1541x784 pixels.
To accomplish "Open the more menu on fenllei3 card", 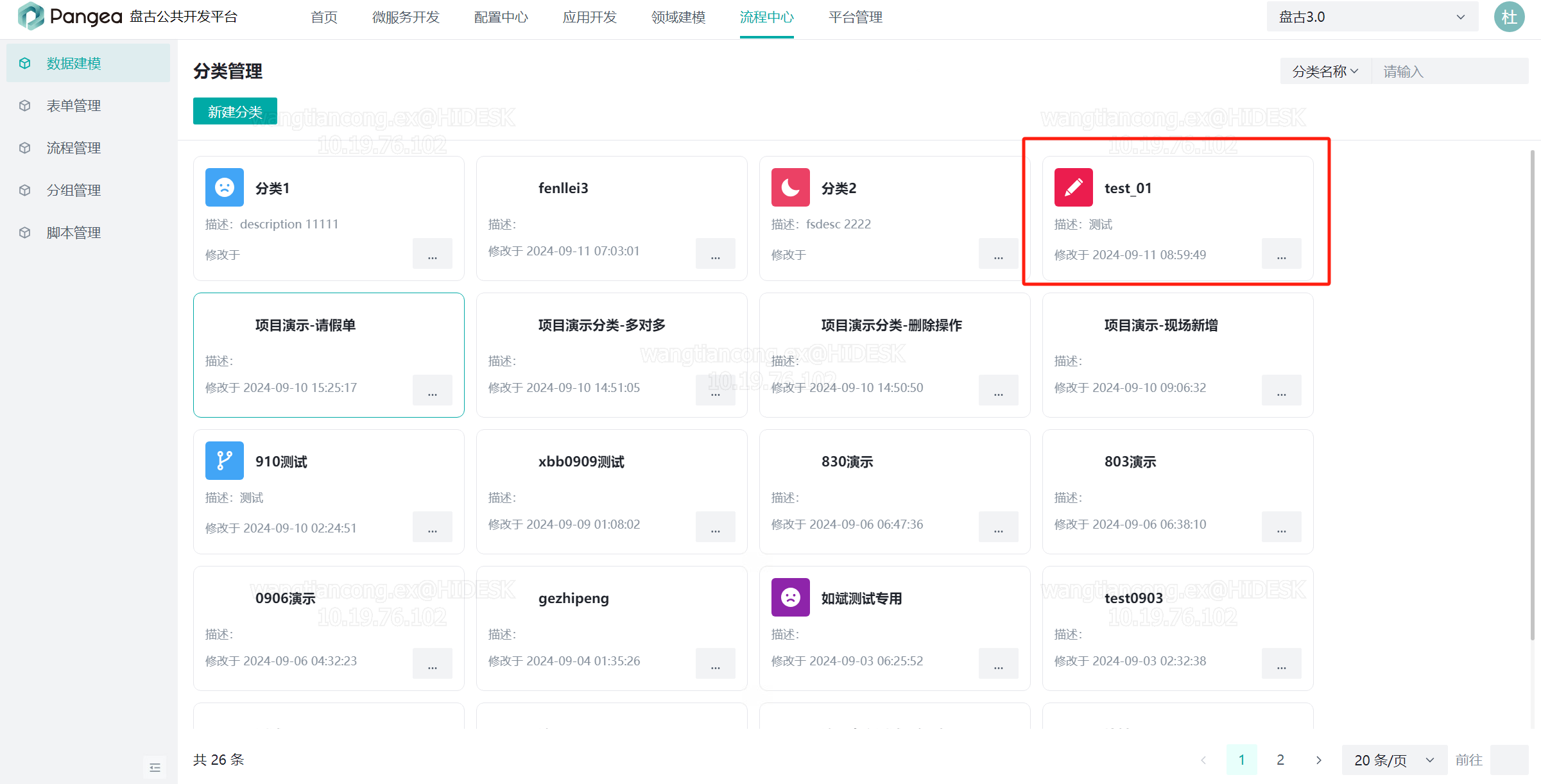I will [x=716, y=254].
